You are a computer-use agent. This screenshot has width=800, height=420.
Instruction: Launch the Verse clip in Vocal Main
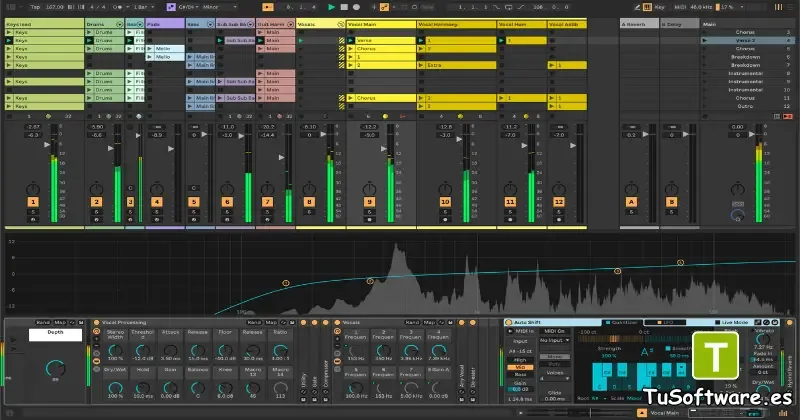point(351,40)
